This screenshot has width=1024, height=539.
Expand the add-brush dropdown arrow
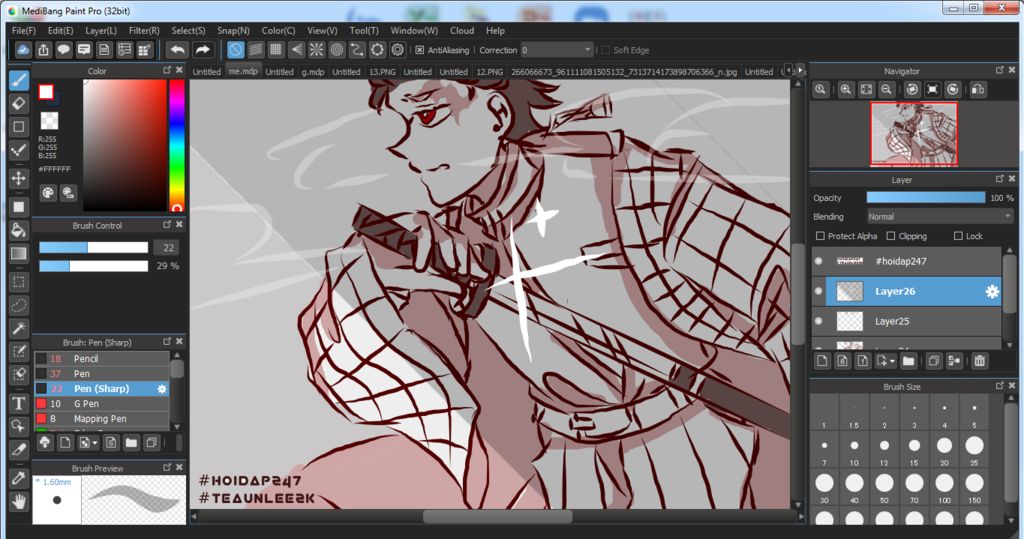[x=95, y=443]
